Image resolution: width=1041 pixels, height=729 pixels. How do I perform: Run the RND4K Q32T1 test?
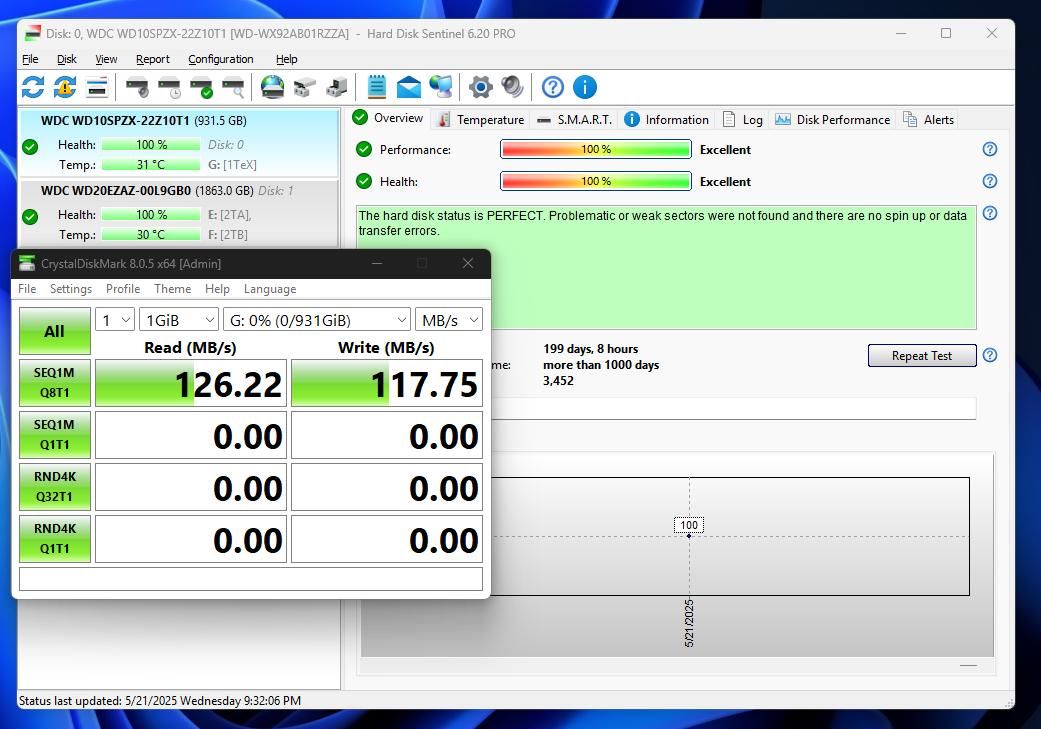(x=54, y=487)
